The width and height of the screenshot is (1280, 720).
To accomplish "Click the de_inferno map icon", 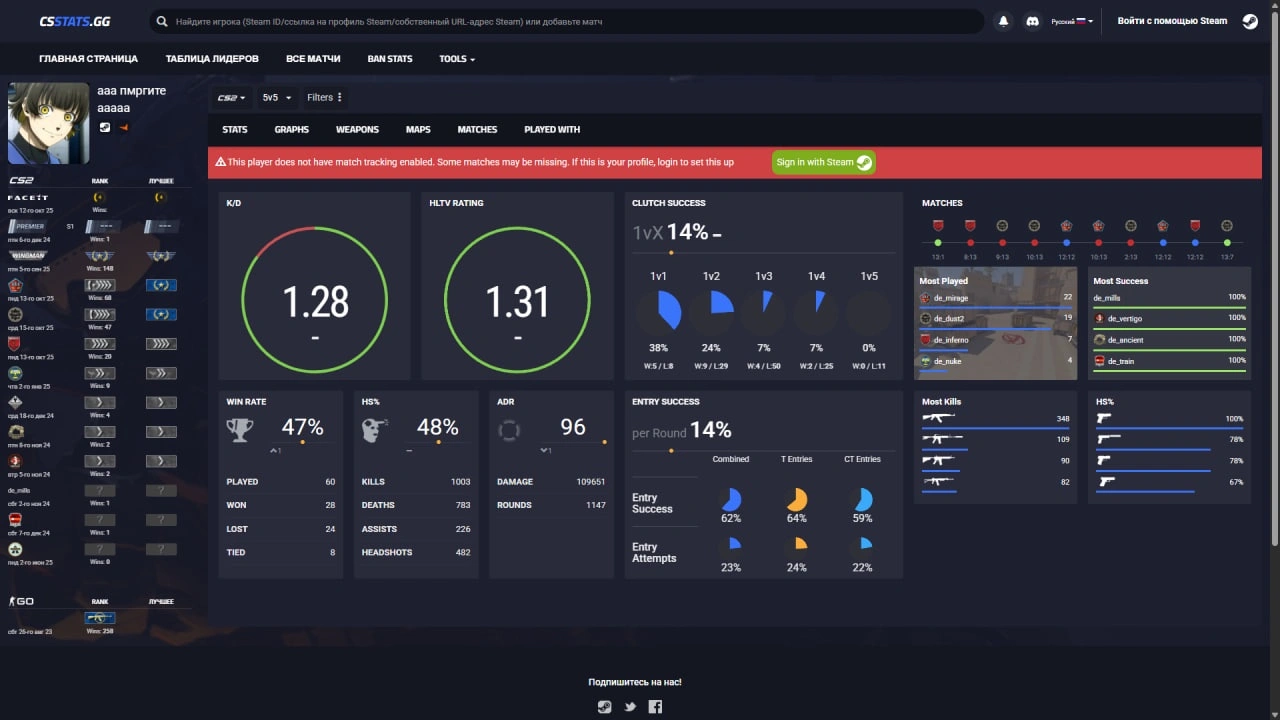I will point(925,340).
